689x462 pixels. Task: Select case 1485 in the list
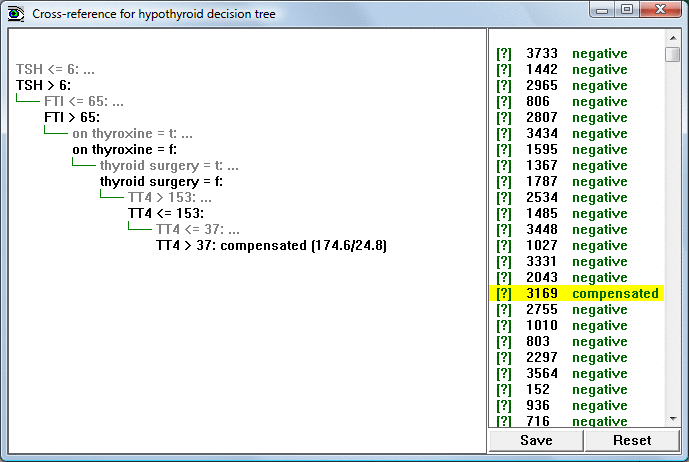tap(577, 214)
